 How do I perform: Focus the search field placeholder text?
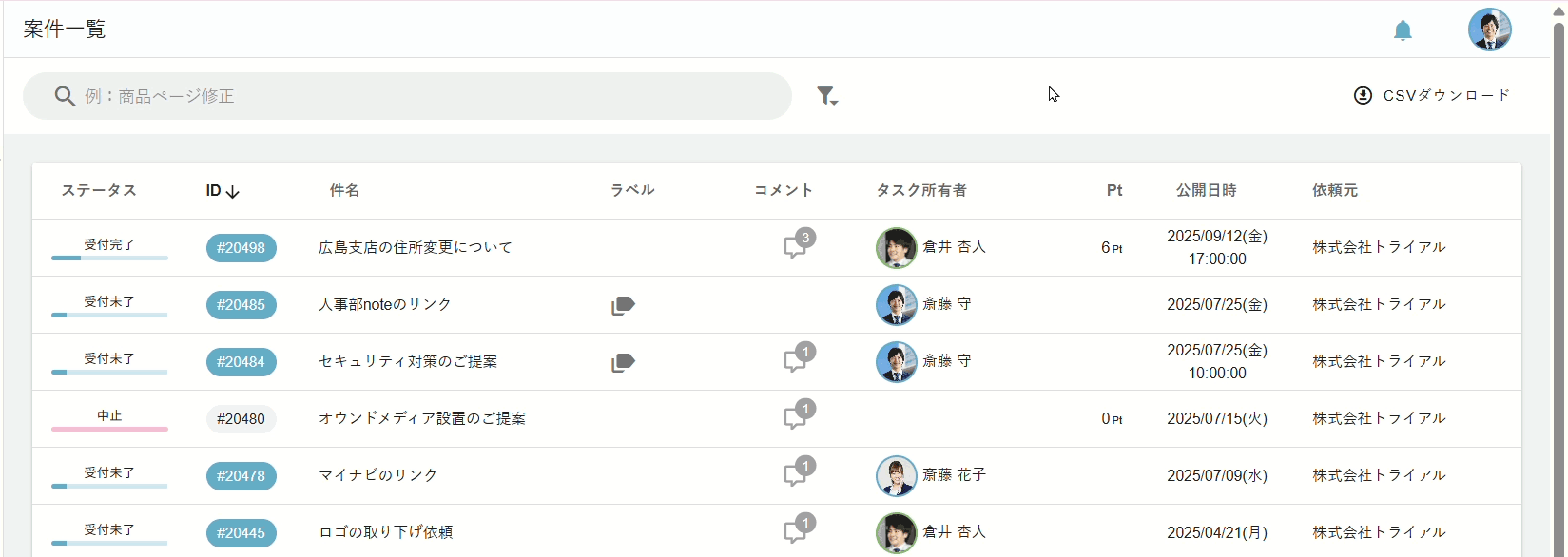160,96
